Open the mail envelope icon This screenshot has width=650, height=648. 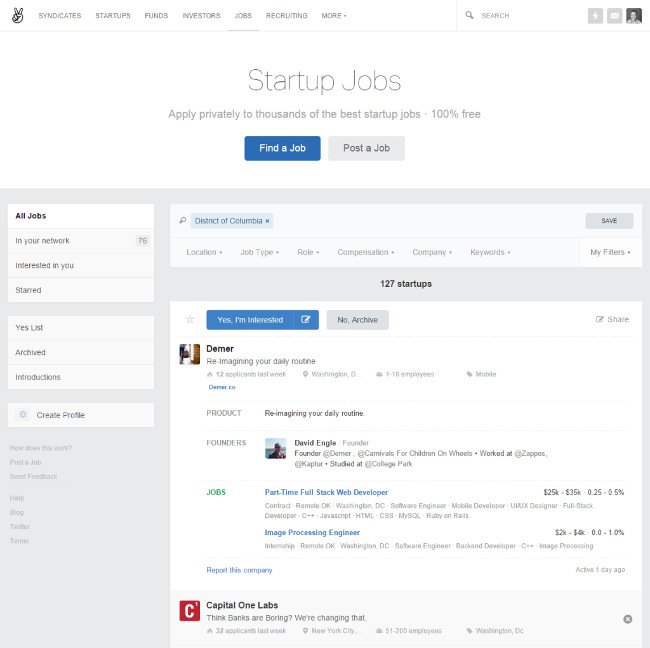pos(614,16)
